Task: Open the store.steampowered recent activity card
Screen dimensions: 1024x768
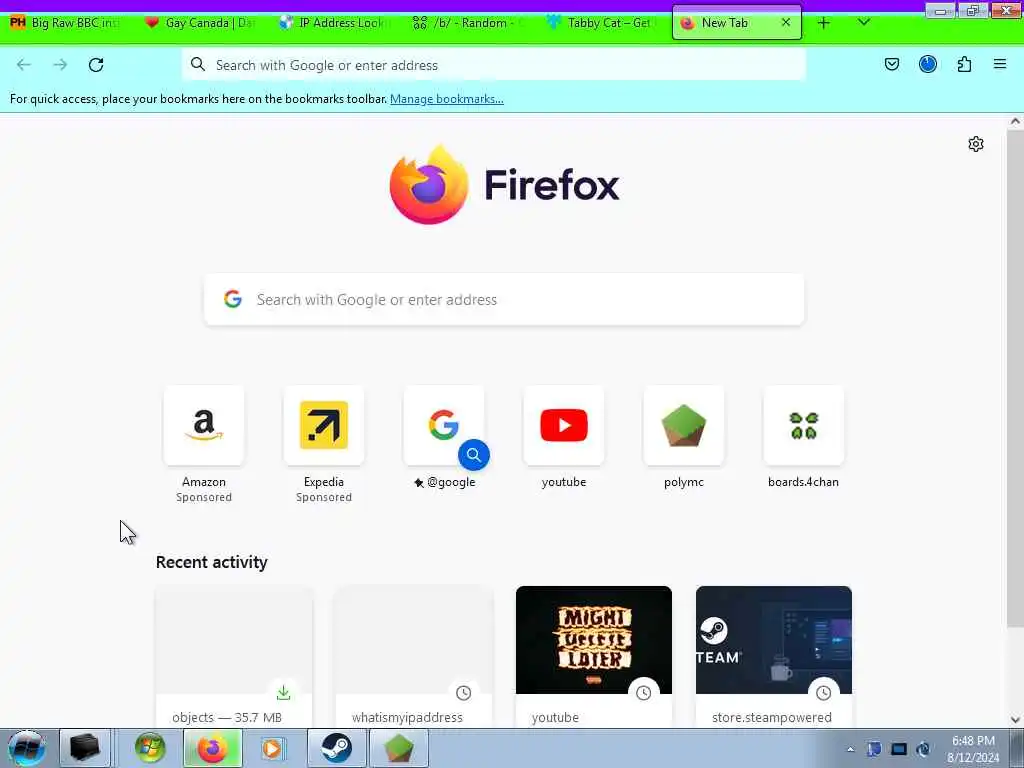Action: 774,656
